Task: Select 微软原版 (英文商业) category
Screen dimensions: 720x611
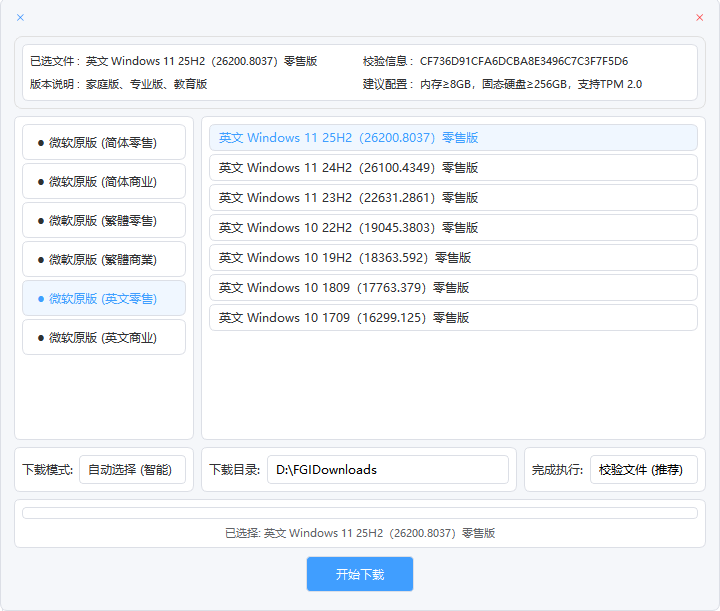Action: (104, 337)
